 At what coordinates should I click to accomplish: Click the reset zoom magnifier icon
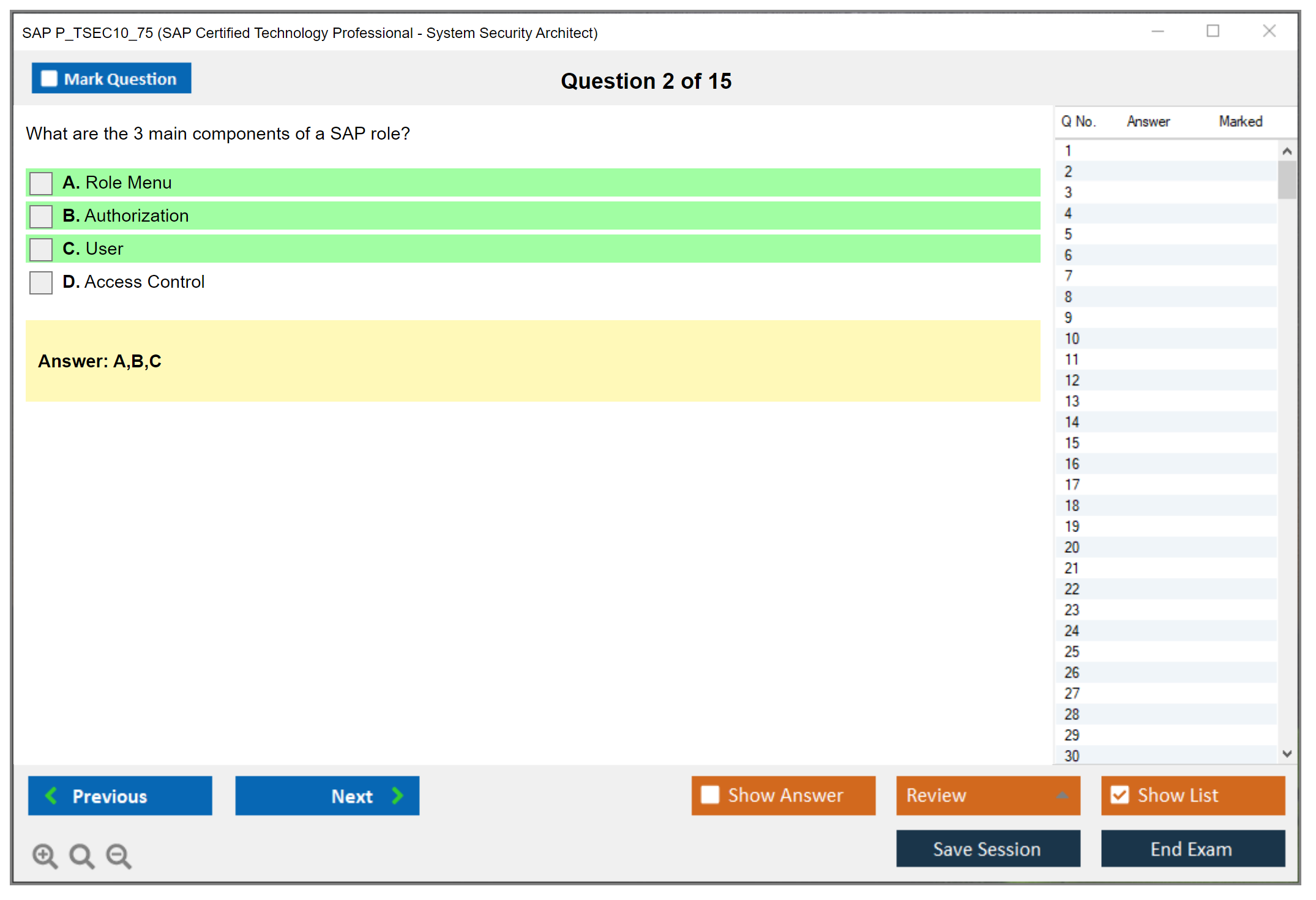[81, 855]
